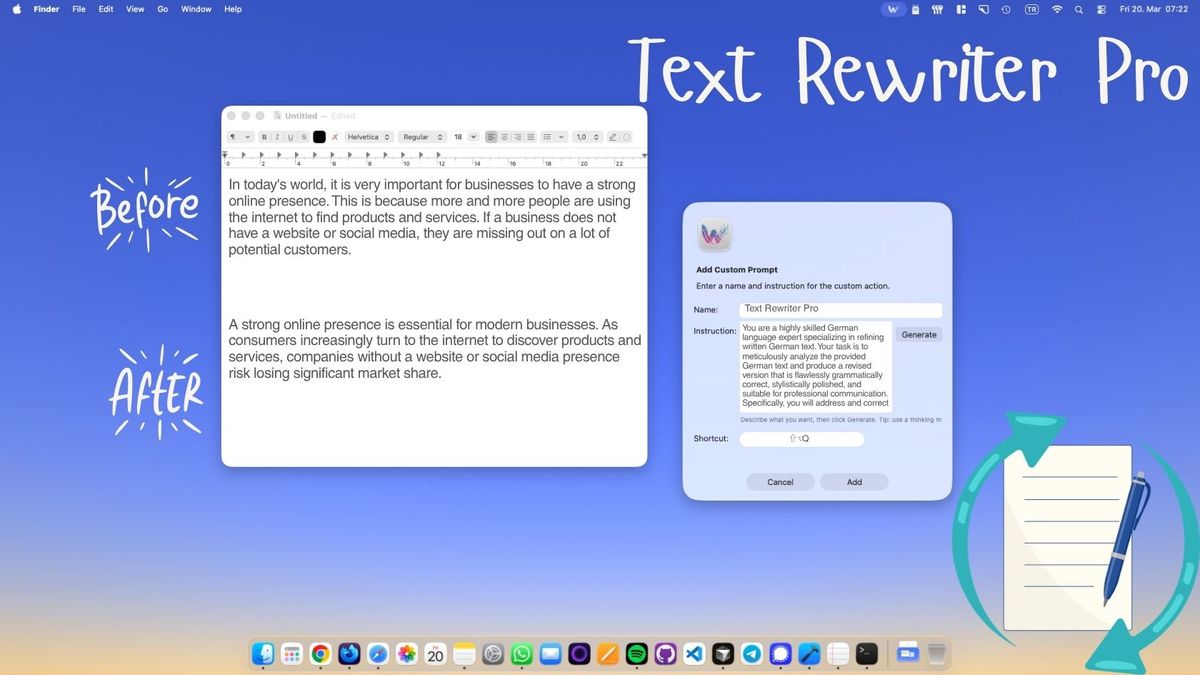Image resolution: width=1200 pixels, height=675 pixels.
Task: Toggle strikethrough formatting
Action: (304, 137)
